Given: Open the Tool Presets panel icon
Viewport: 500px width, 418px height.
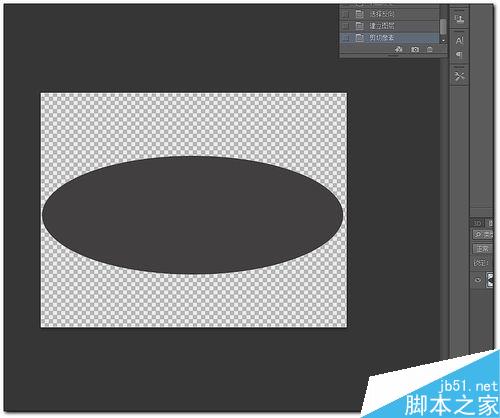Looking at the screenshot, I should coord(459,76).
